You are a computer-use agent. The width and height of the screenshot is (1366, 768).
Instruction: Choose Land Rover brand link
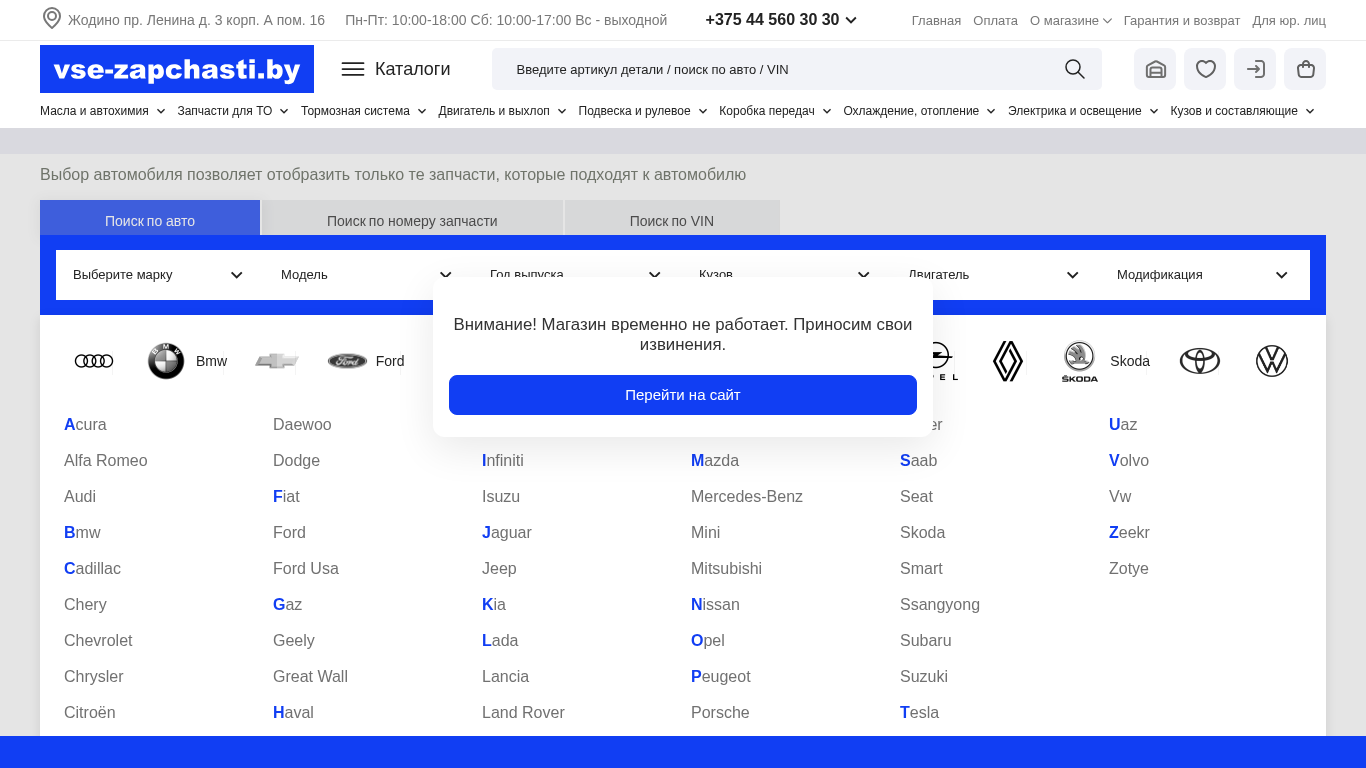click(x=523, y=713)
